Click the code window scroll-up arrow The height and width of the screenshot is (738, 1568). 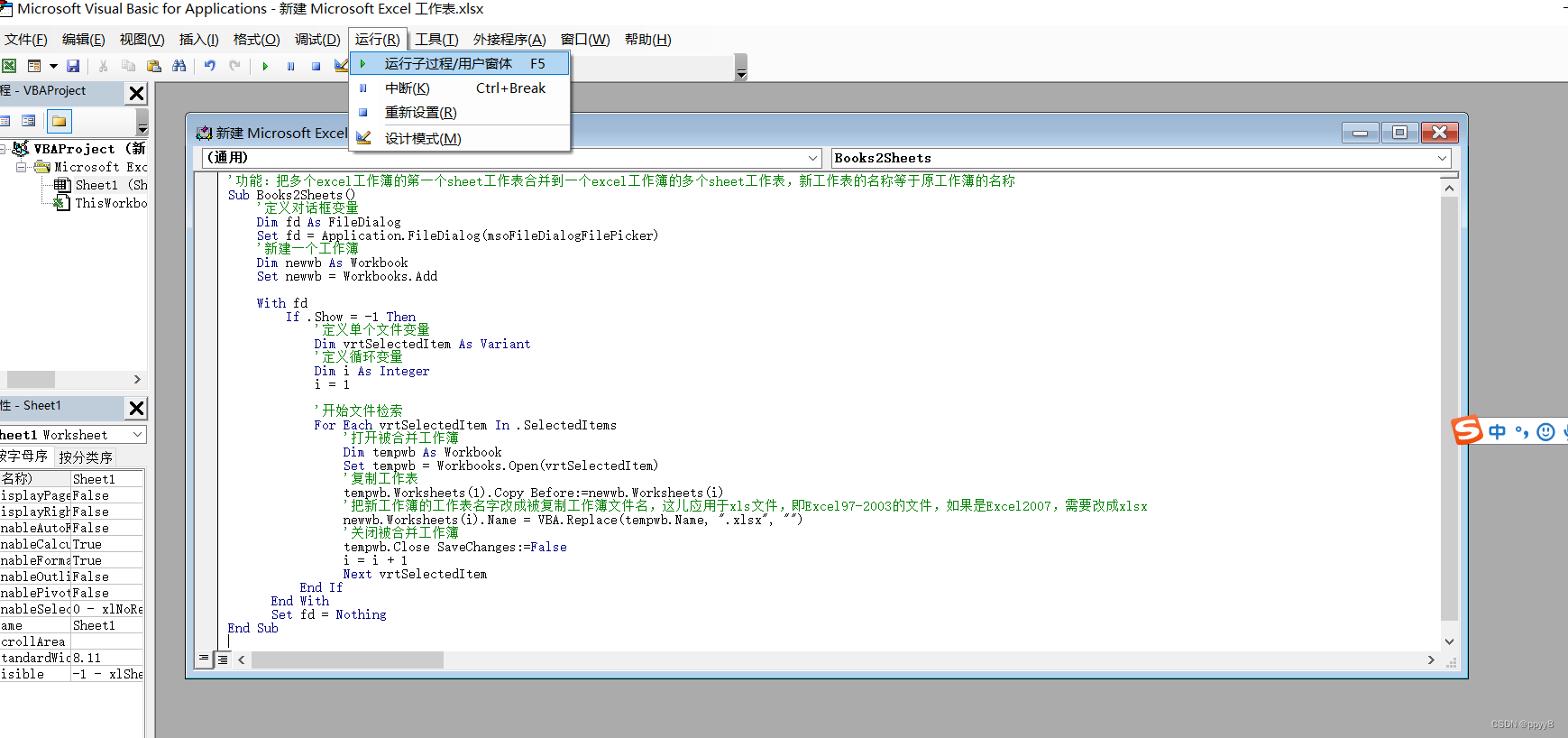click(1449, 188)
